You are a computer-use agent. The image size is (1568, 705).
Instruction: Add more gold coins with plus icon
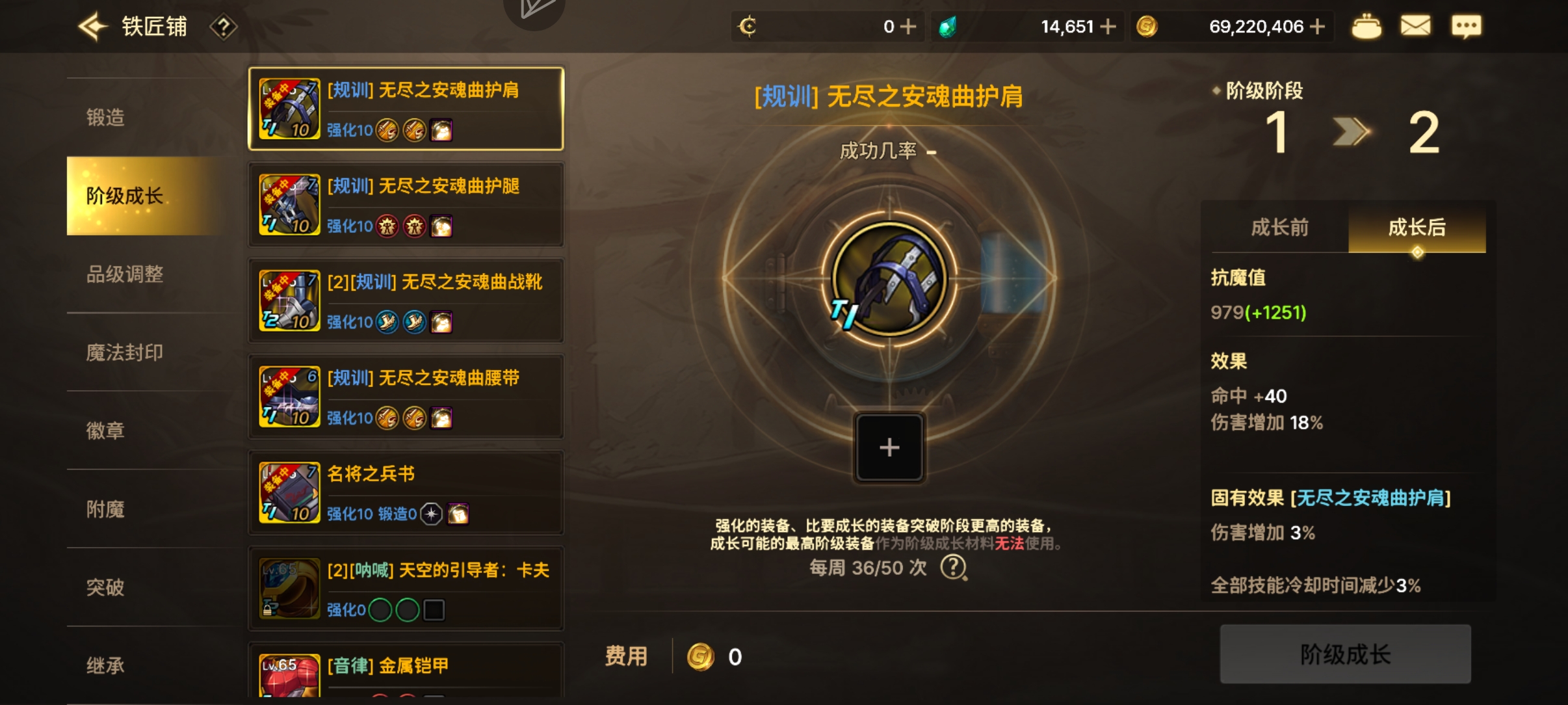1318,27
